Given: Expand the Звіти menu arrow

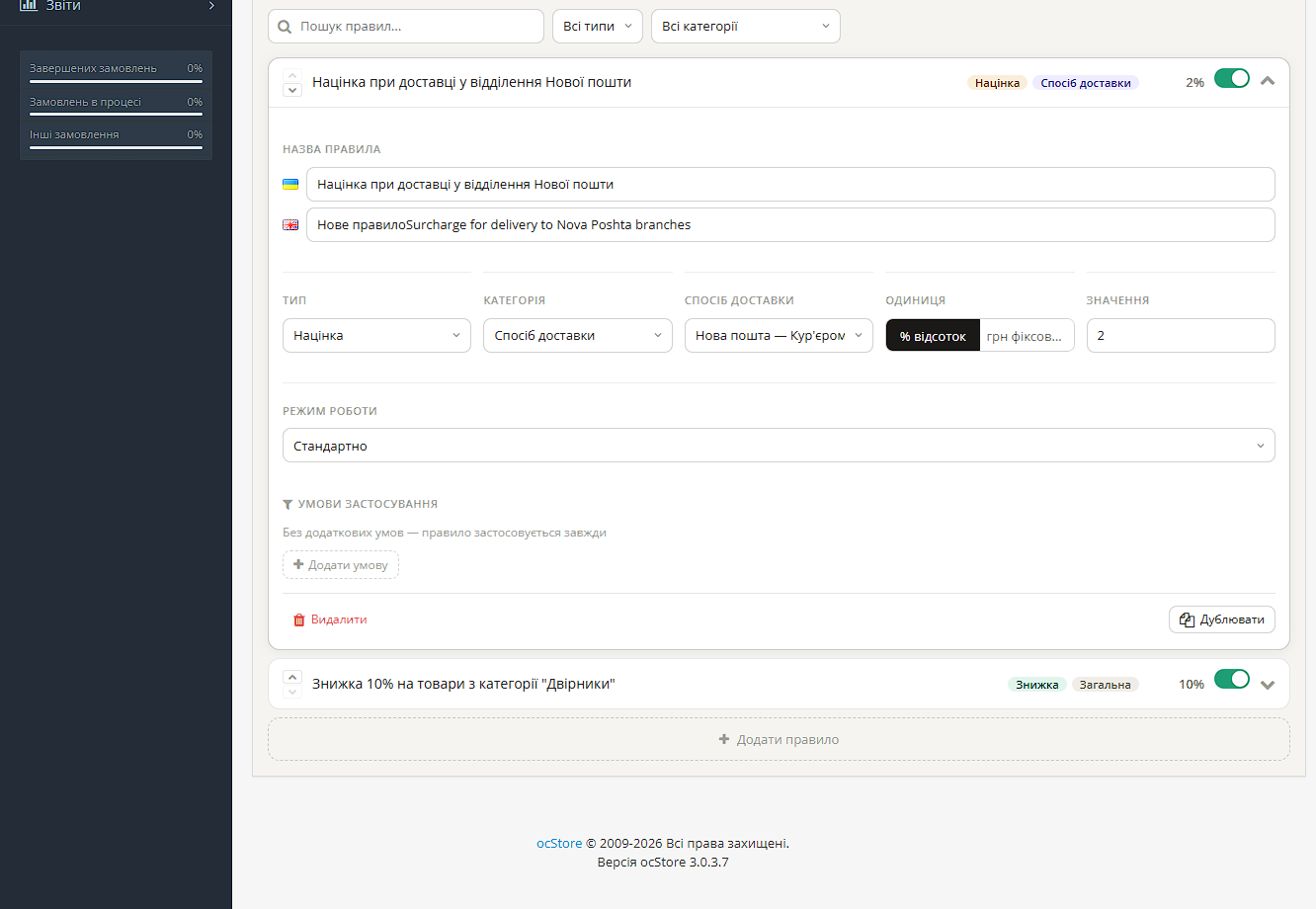Looking at the screenshot, I should (211, 6).
